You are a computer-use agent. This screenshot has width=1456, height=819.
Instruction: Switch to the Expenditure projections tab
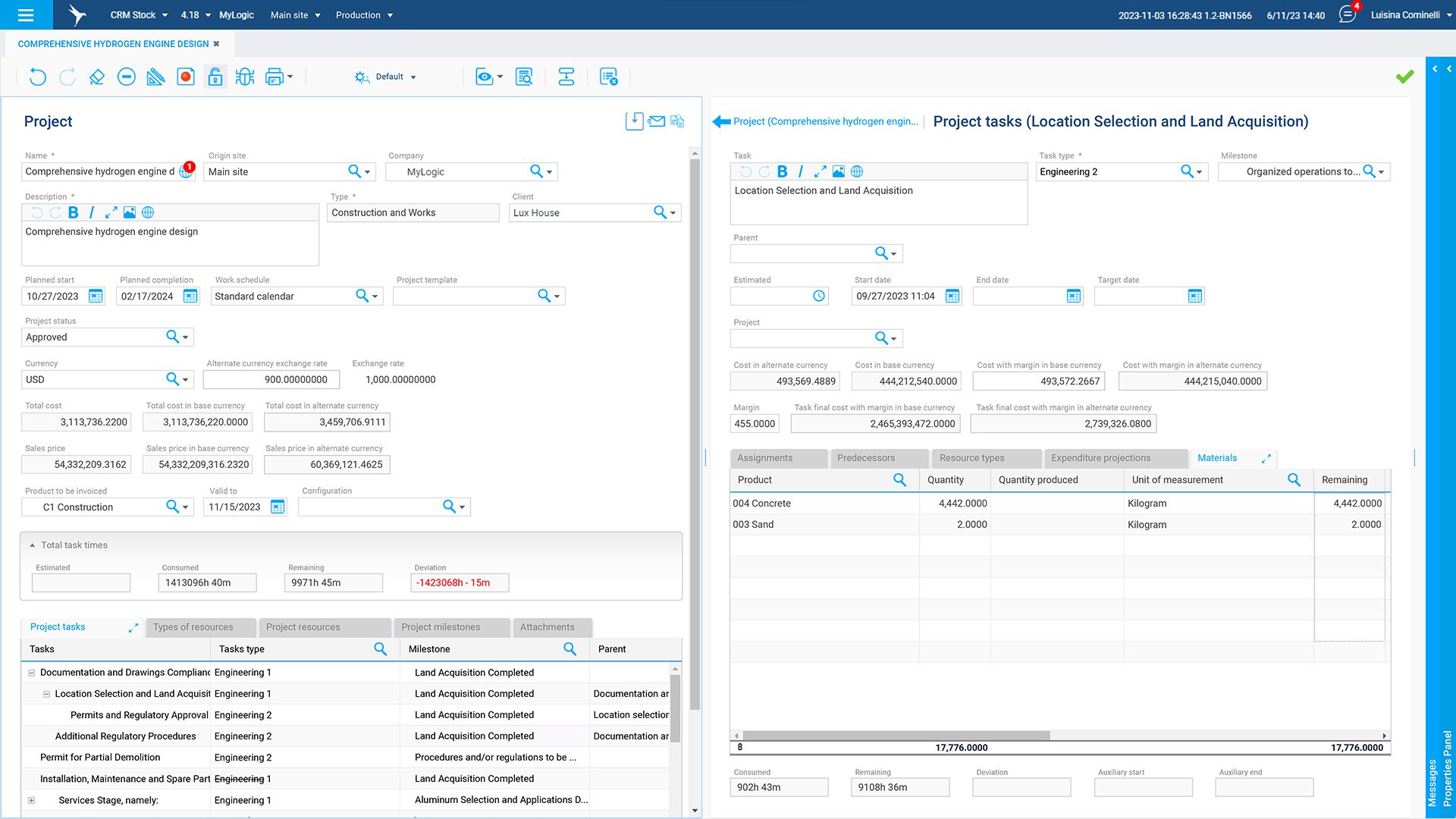[1100, 458]
